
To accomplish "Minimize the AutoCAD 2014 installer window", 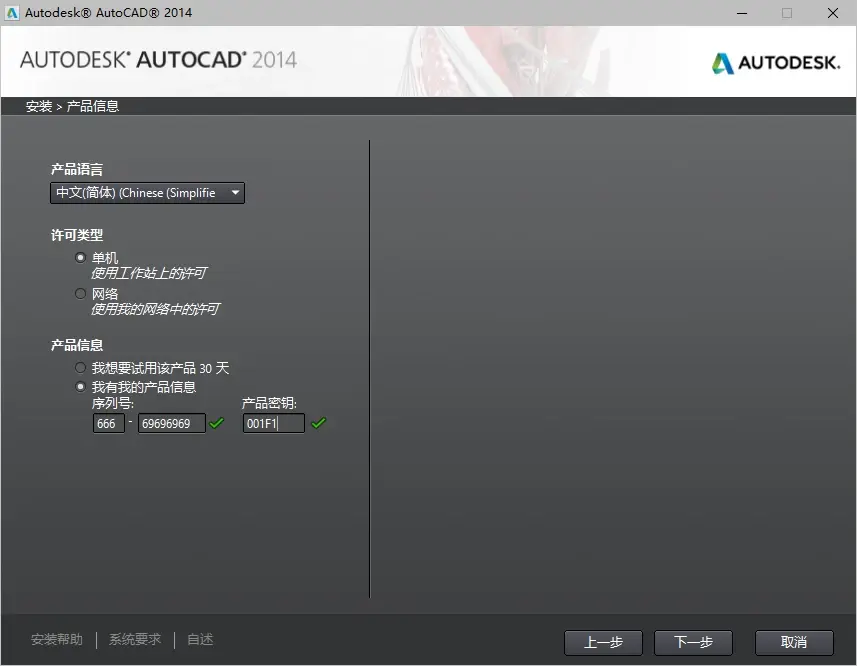I will click(742, 13).
